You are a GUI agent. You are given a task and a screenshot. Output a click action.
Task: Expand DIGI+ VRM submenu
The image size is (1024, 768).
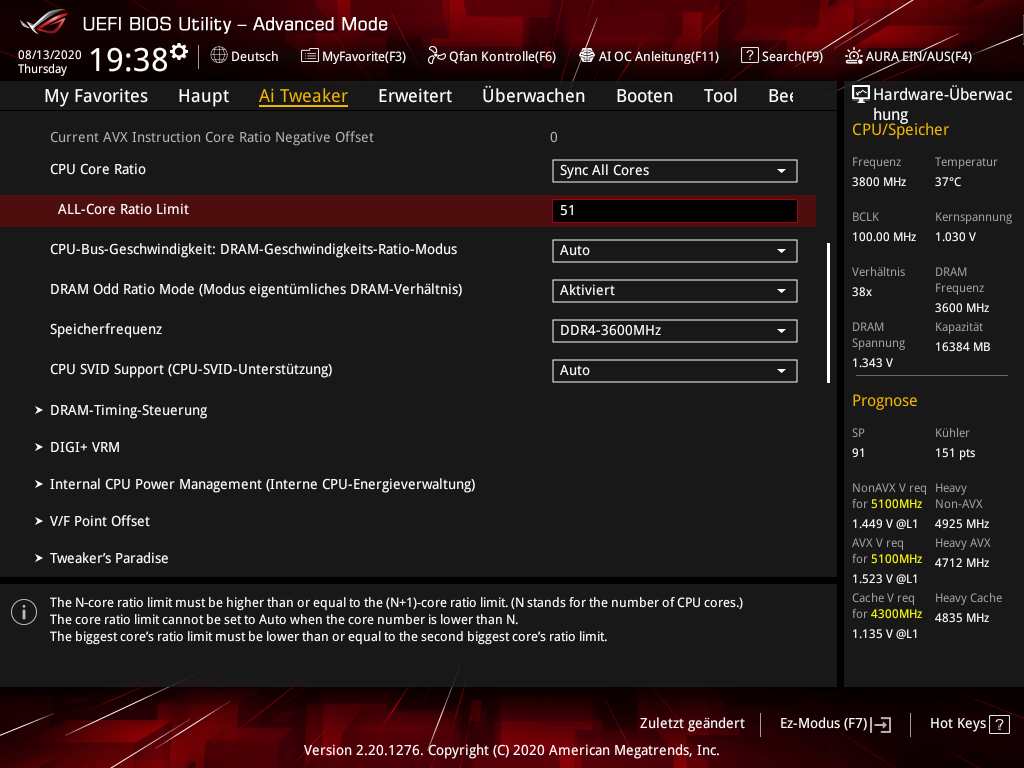click(x=85, y=447)
